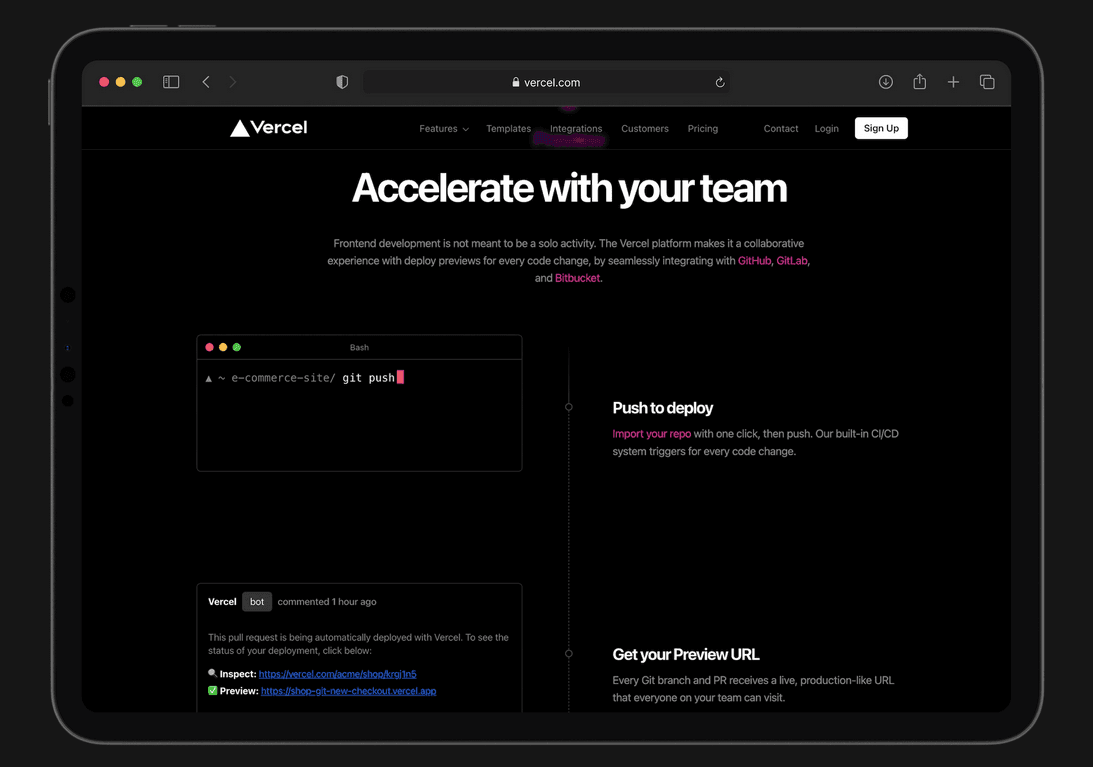
Task: Click the share icon in Safari
Action: (x=919, y=82)
